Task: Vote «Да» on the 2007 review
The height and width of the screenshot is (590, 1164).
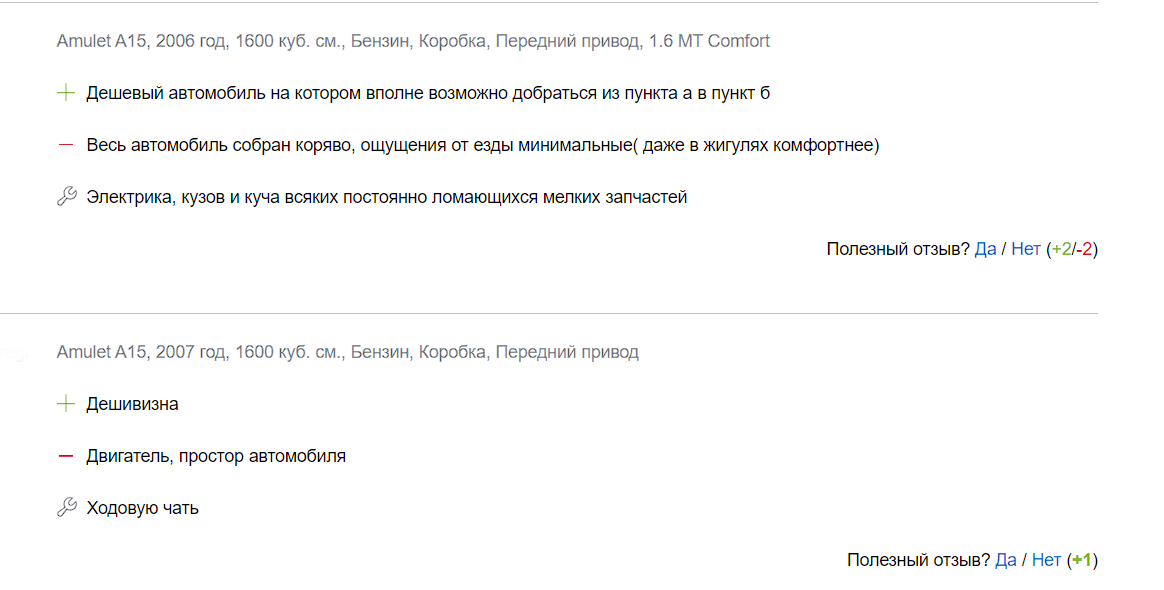Action: coord(1007,559)
